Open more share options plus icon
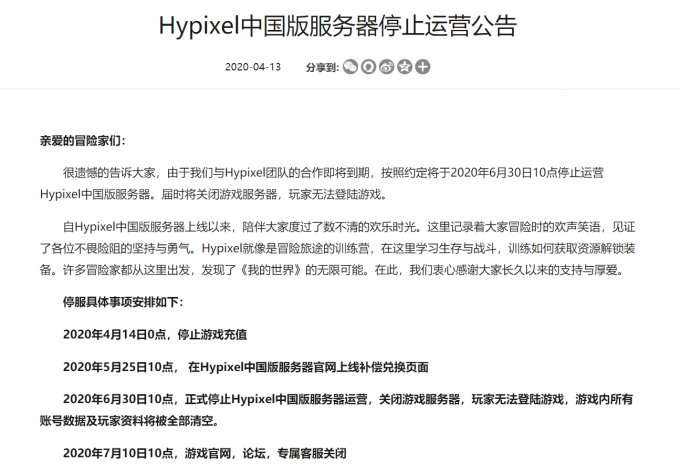 (423, 67)
